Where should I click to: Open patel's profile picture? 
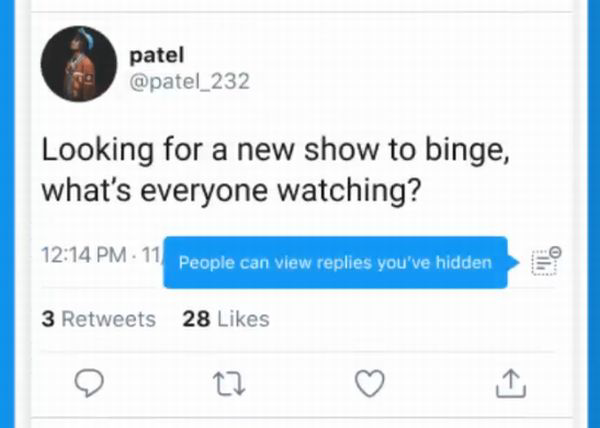click(x=73, y=78)
